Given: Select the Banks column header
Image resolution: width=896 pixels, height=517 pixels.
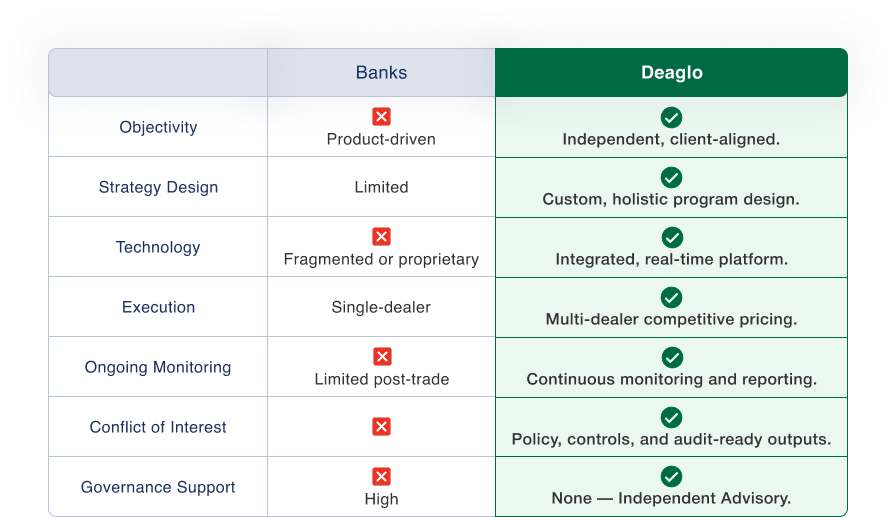Looking at the screenshot, I should (x=381, y=73).
